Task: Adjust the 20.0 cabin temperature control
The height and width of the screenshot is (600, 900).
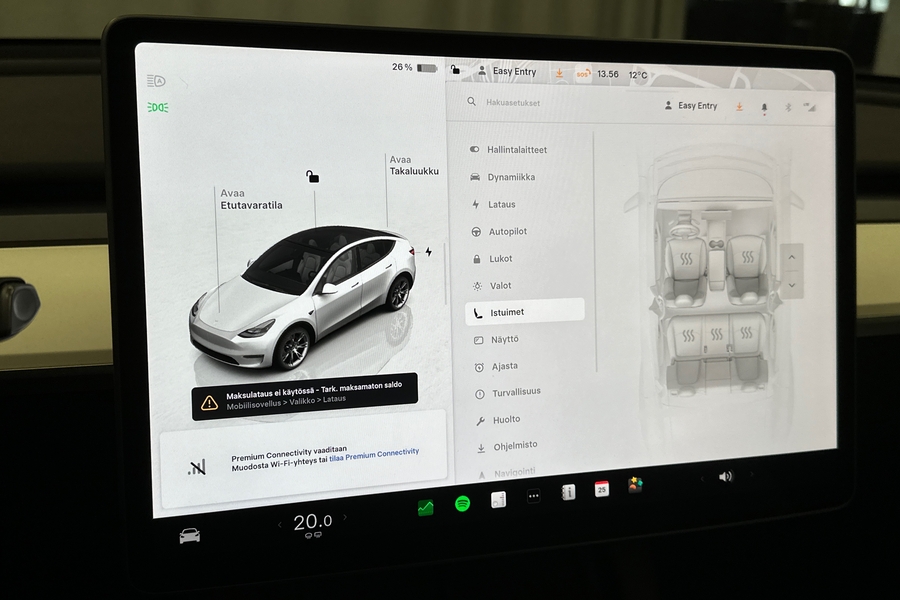Action: [313, 520]
